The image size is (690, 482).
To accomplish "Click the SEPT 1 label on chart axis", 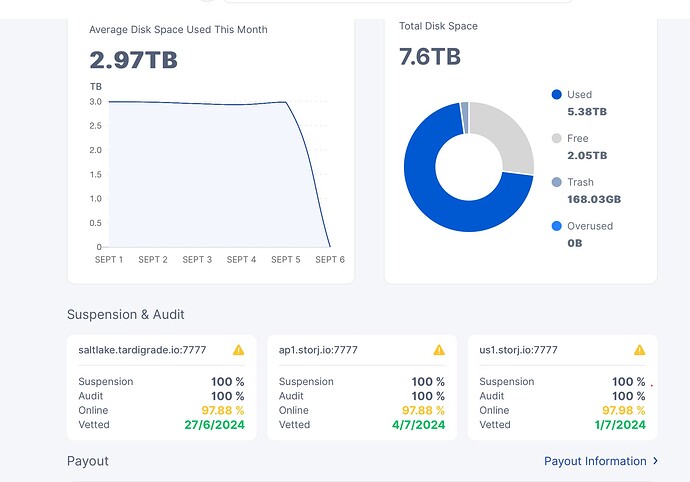I will (109, 260).
